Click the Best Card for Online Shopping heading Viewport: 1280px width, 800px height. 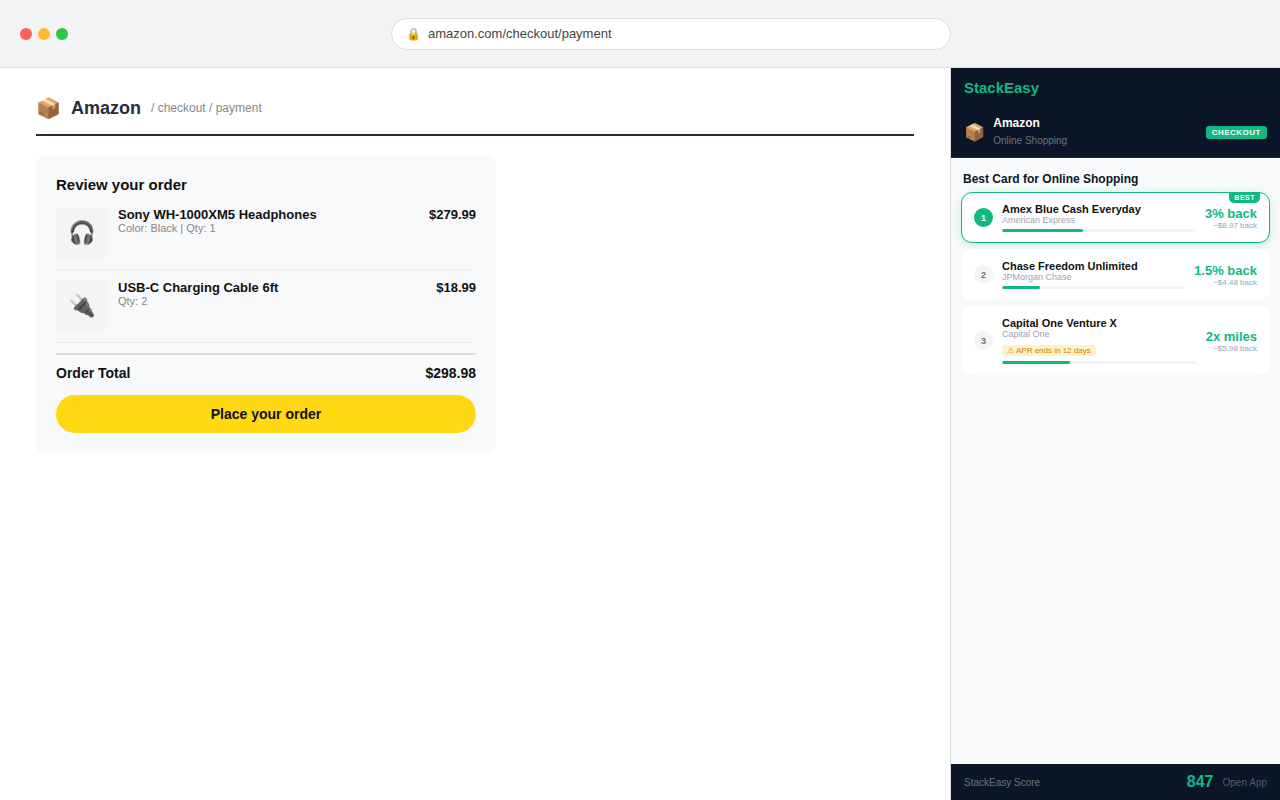pyautogui.click(x=1050, y=179)
